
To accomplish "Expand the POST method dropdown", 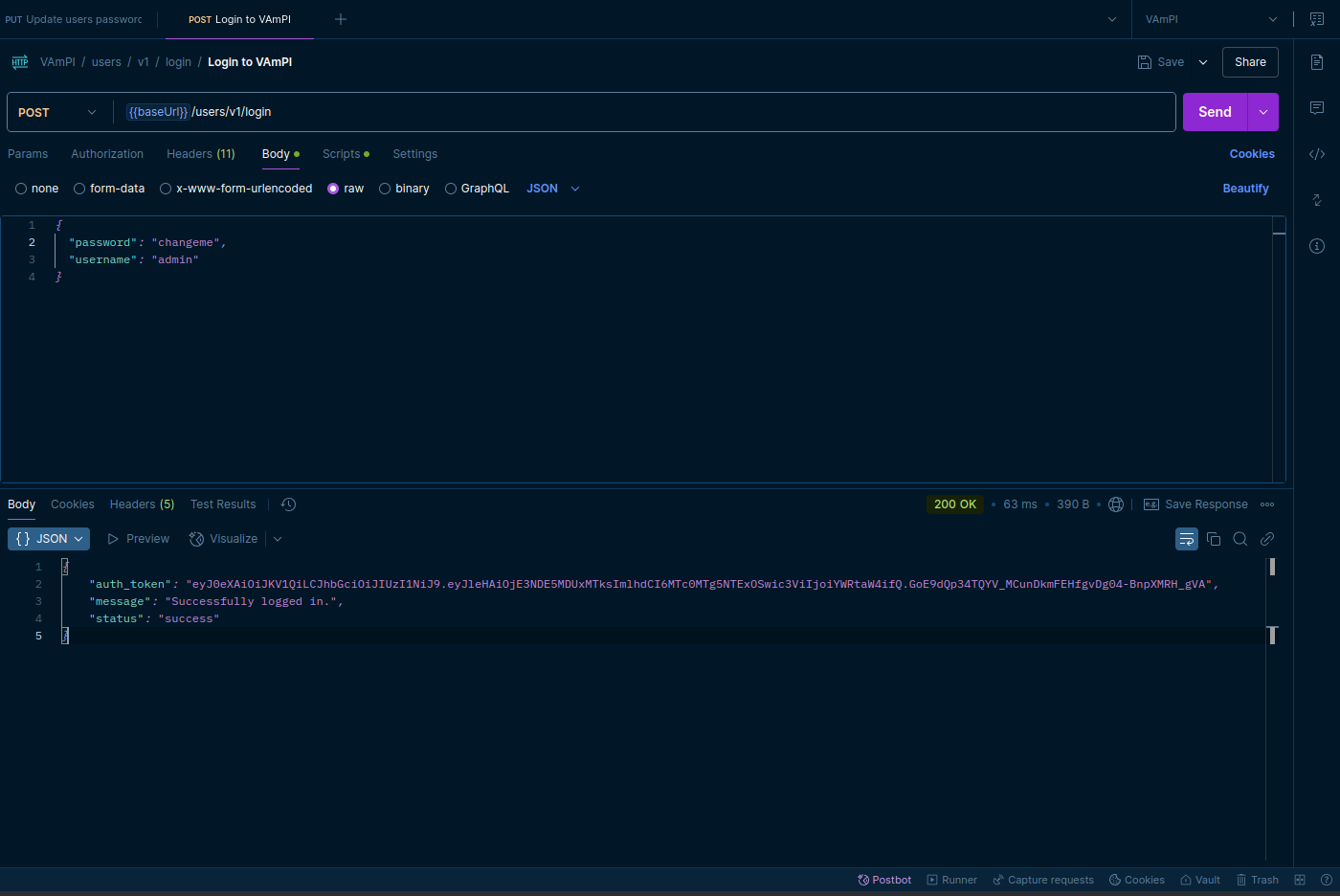I will click(57, 112).
